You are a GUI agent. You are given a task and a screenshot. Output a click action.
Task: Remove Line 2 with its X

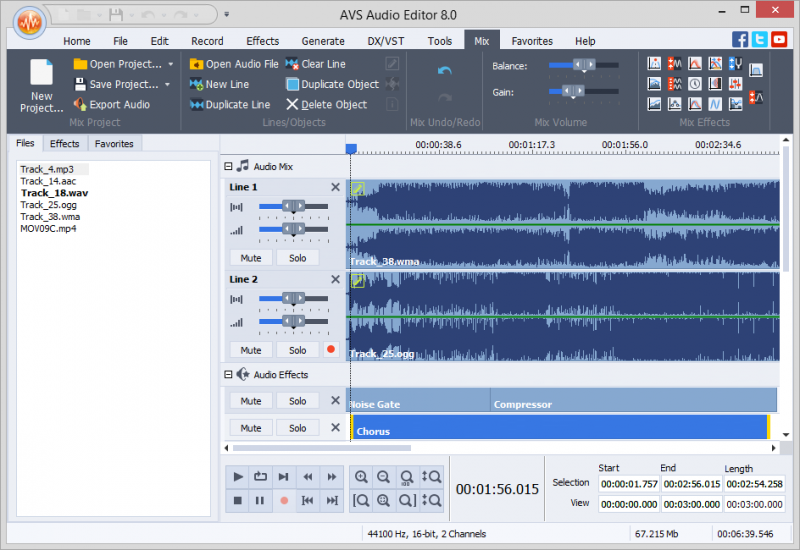tap(335, 280)
